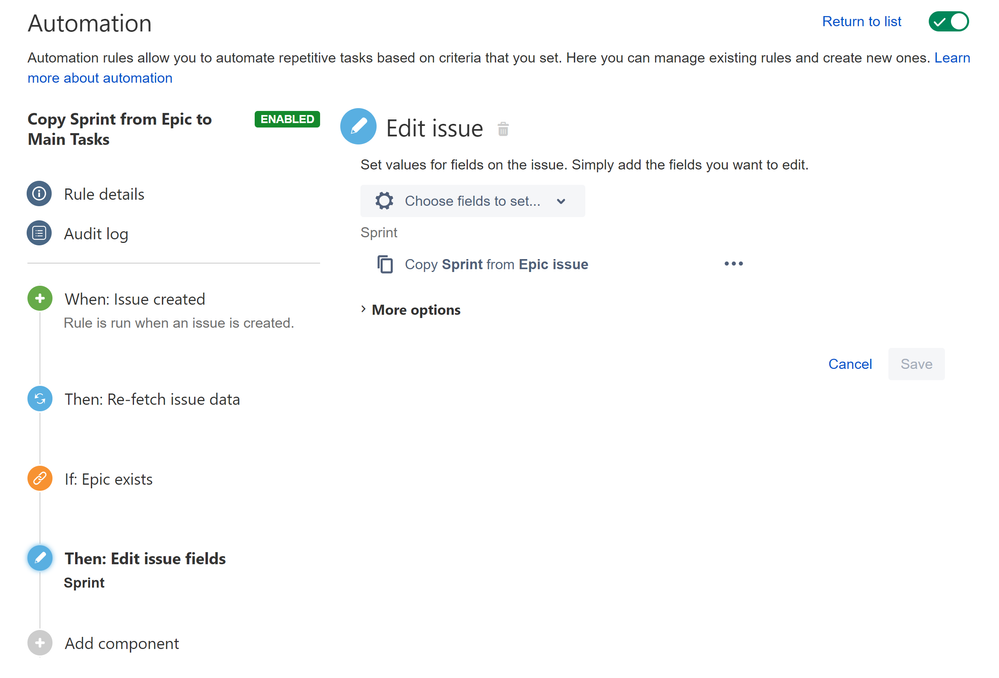Click the copy icon next to Copy Sprint

click(x=385, y=264)
